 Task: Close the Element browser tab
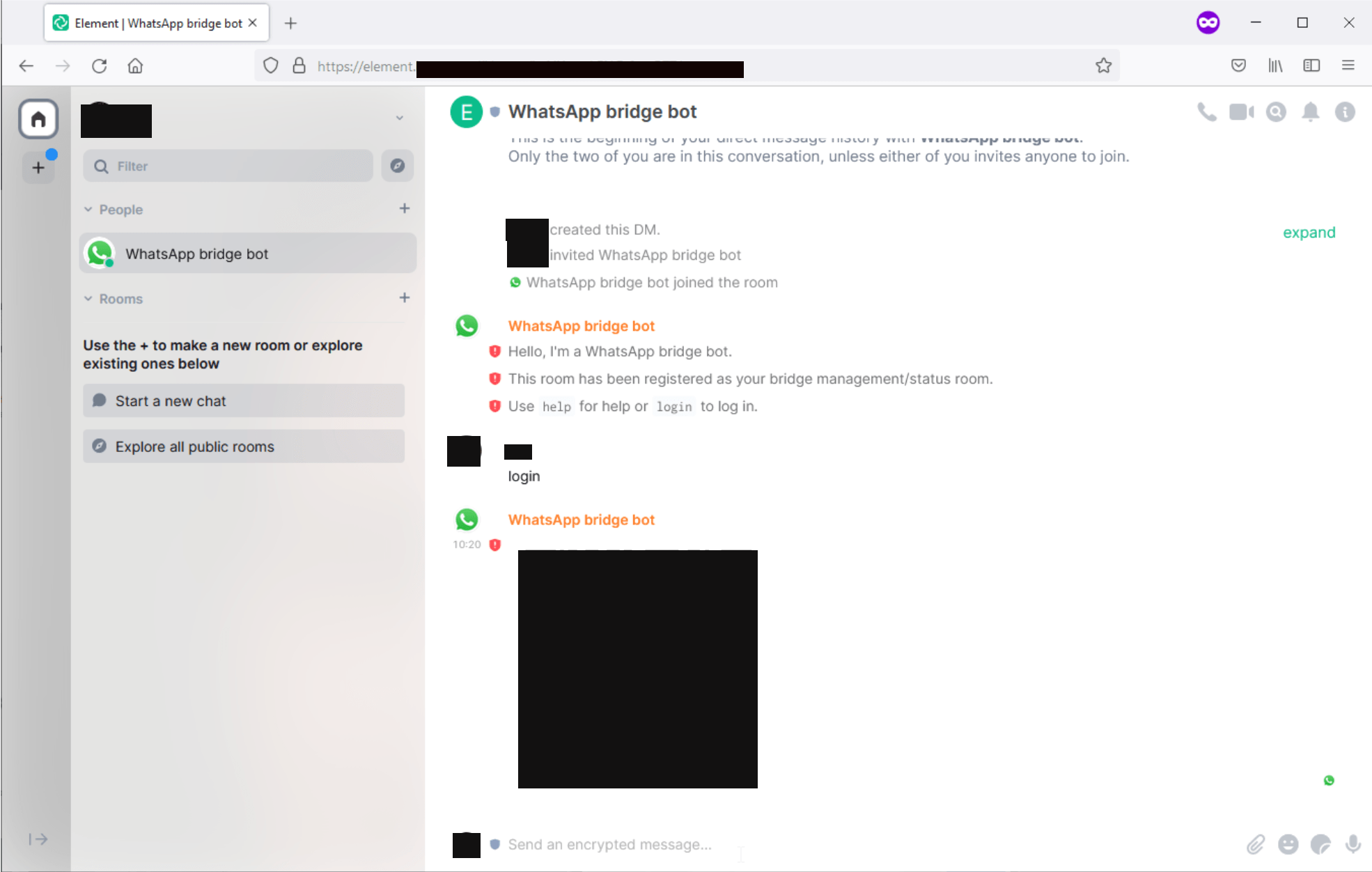253,23
